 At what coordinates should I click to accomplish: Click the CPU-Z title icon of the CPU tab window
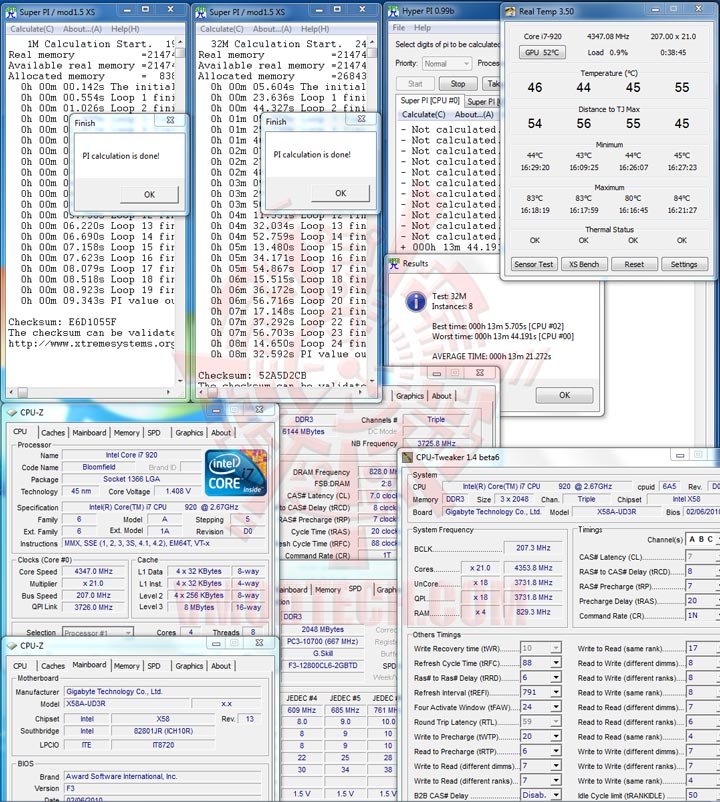[x=12, y=412]
